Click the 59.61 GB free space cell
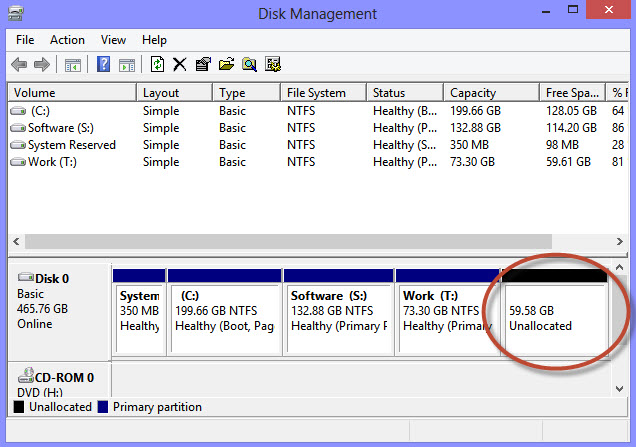This screenshot has width=636, height=447. point(568,162)
